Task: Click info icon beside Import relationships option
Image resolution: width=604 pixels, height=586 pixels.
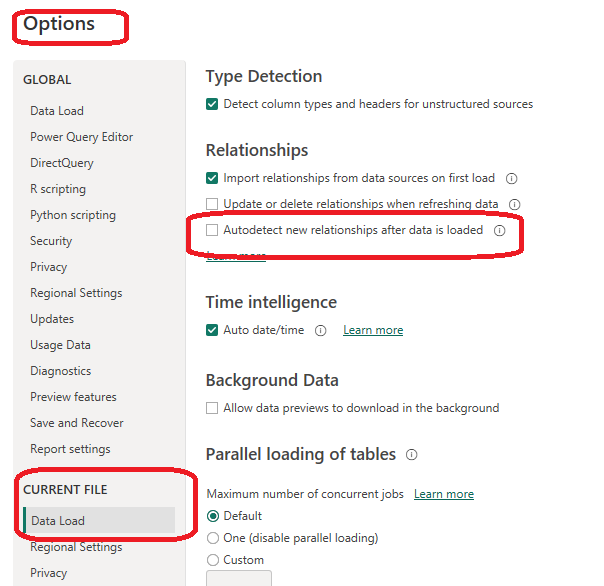Action: [511, 179]
